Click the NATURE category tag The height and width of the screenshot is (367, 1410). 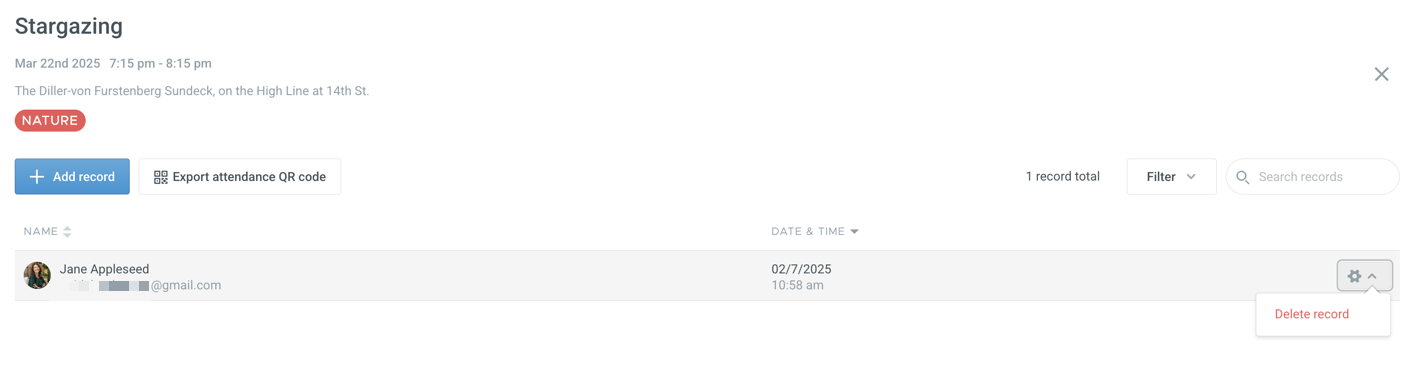[x=50, y=121]
